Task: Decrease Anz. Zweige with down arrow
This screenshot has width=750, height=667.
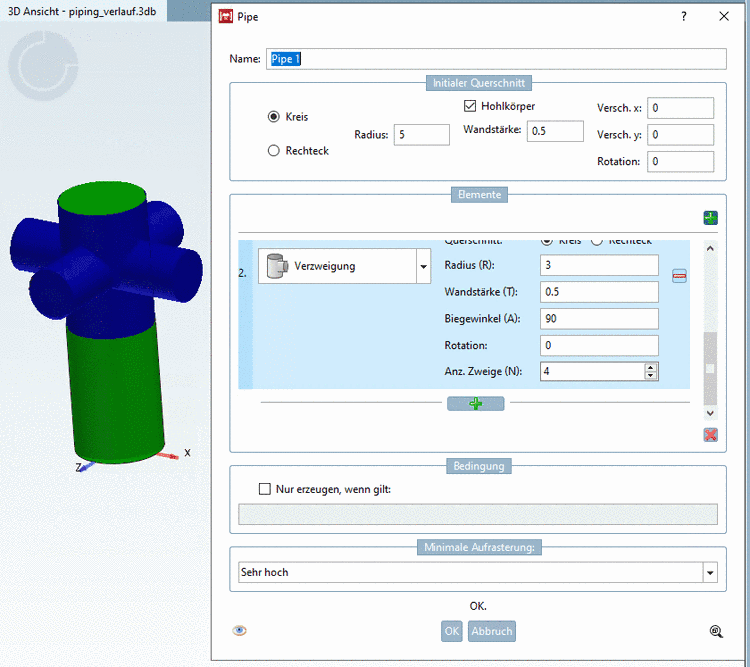Action: tap(650, 376)
